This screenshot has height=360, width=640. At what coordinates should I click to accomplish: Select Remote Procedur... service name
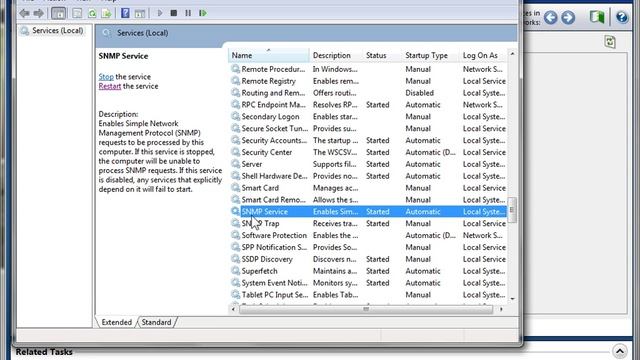point(273,69)
